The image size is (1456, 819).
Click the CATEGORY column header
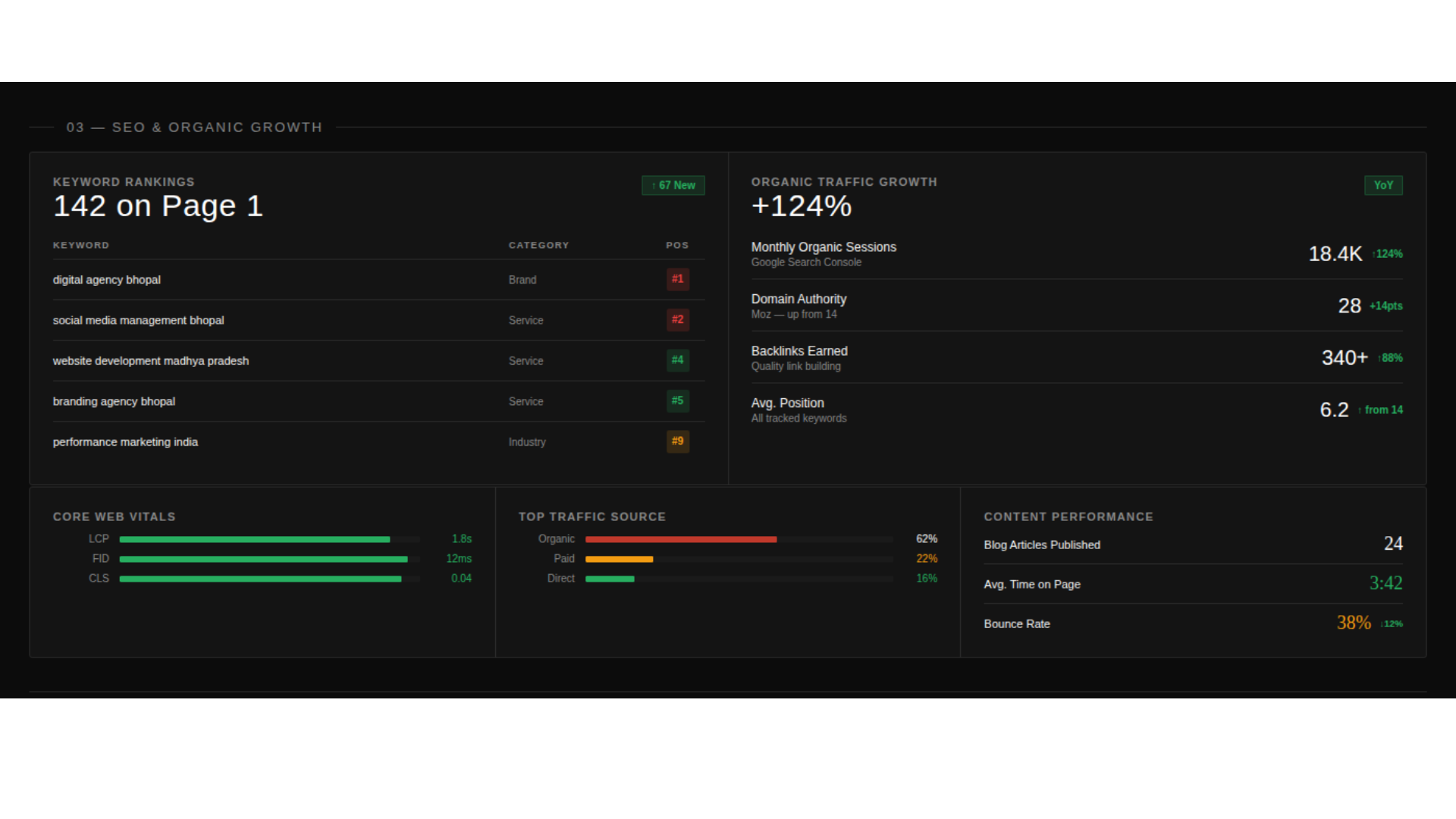(x=538, y=246)
